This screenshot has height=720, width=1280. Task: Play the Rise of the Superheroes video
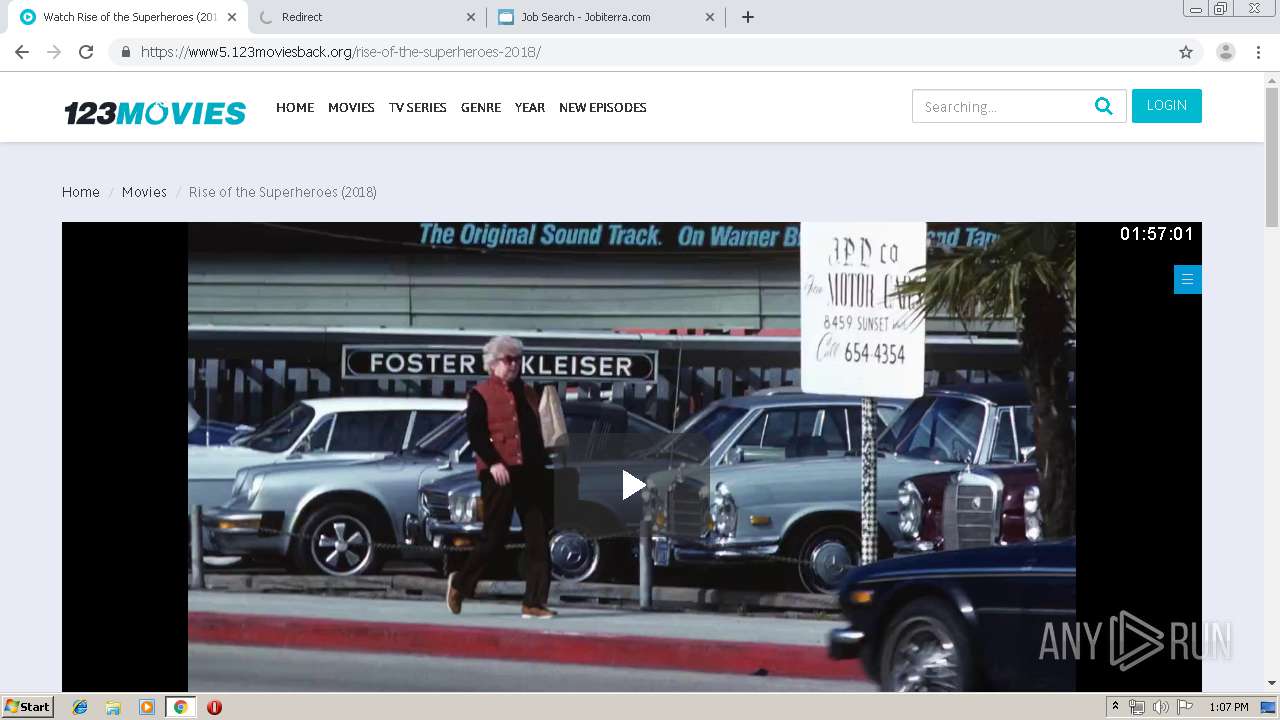click(x=632, y=485)
